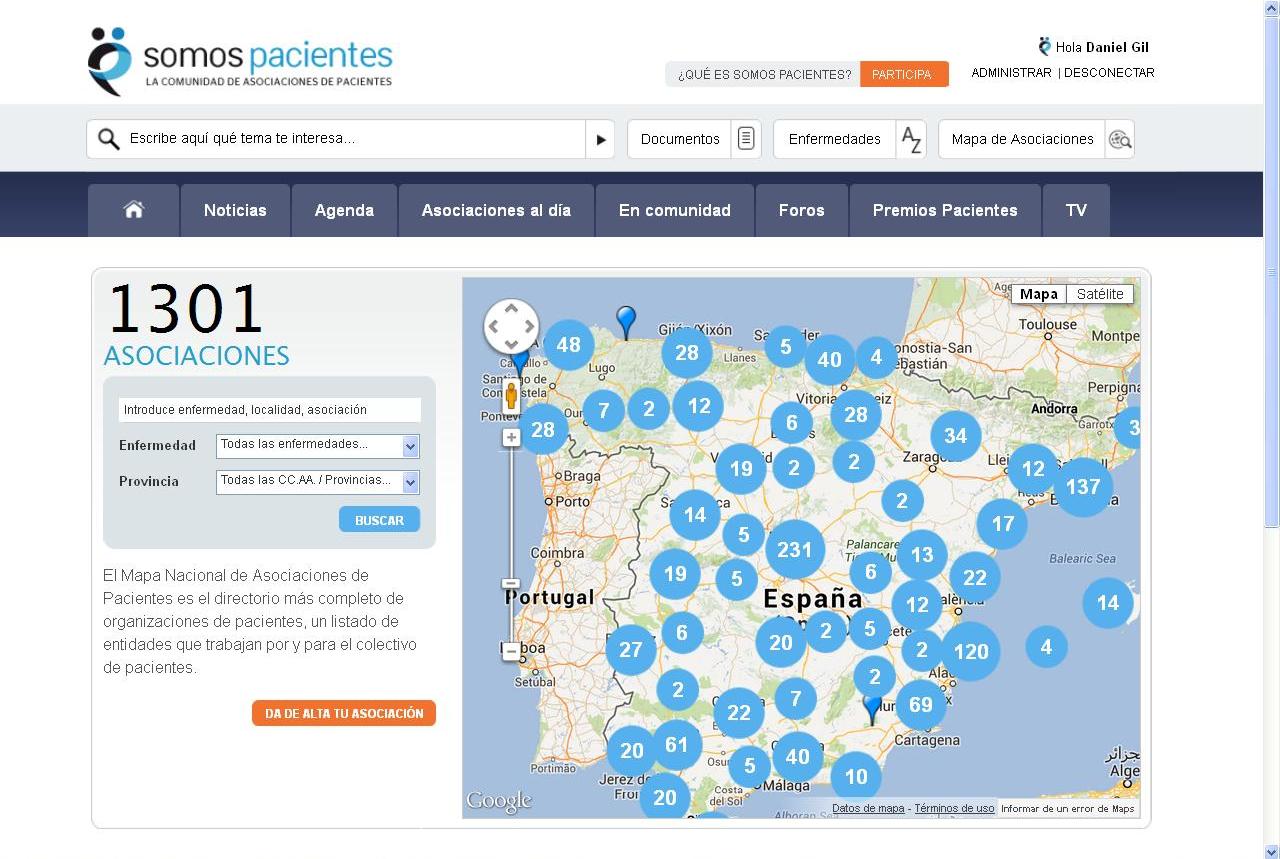1280x859 pixels.
Task: Open the 27 cluster near Portugal border
Action: [x=630, y=650]
